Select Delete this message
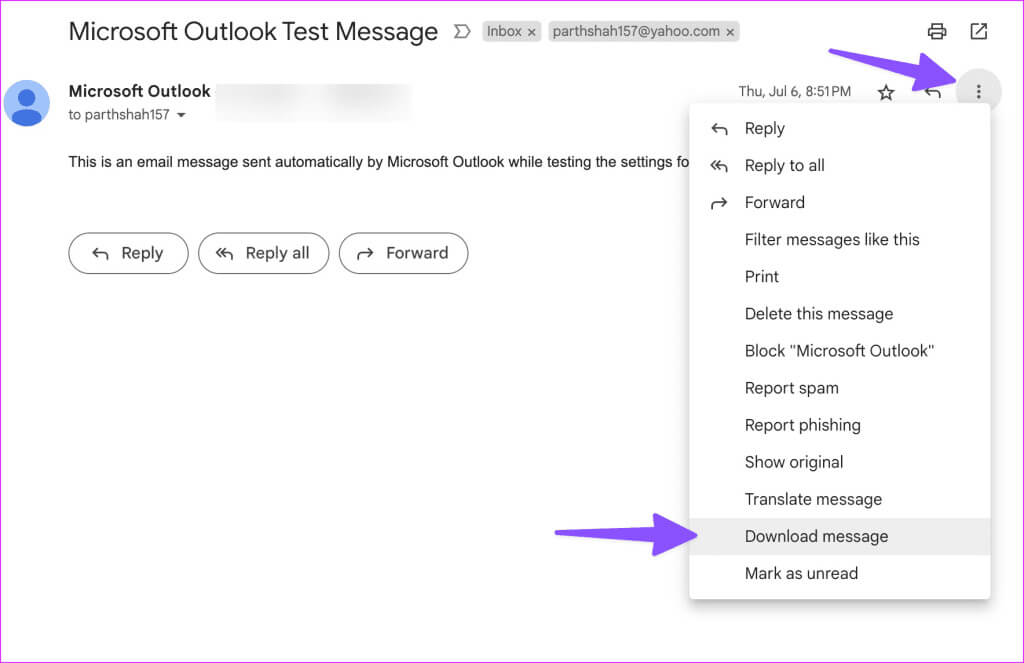 tap(840, 314)
